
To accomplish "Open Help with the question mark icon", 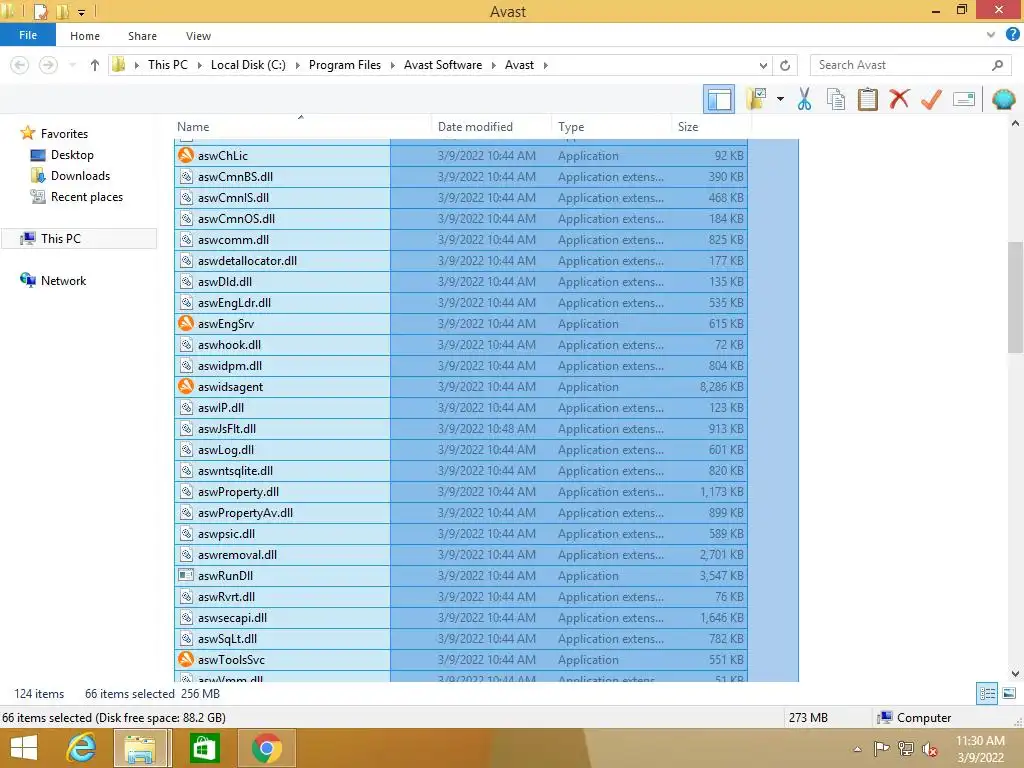I will pos(1012,35).
